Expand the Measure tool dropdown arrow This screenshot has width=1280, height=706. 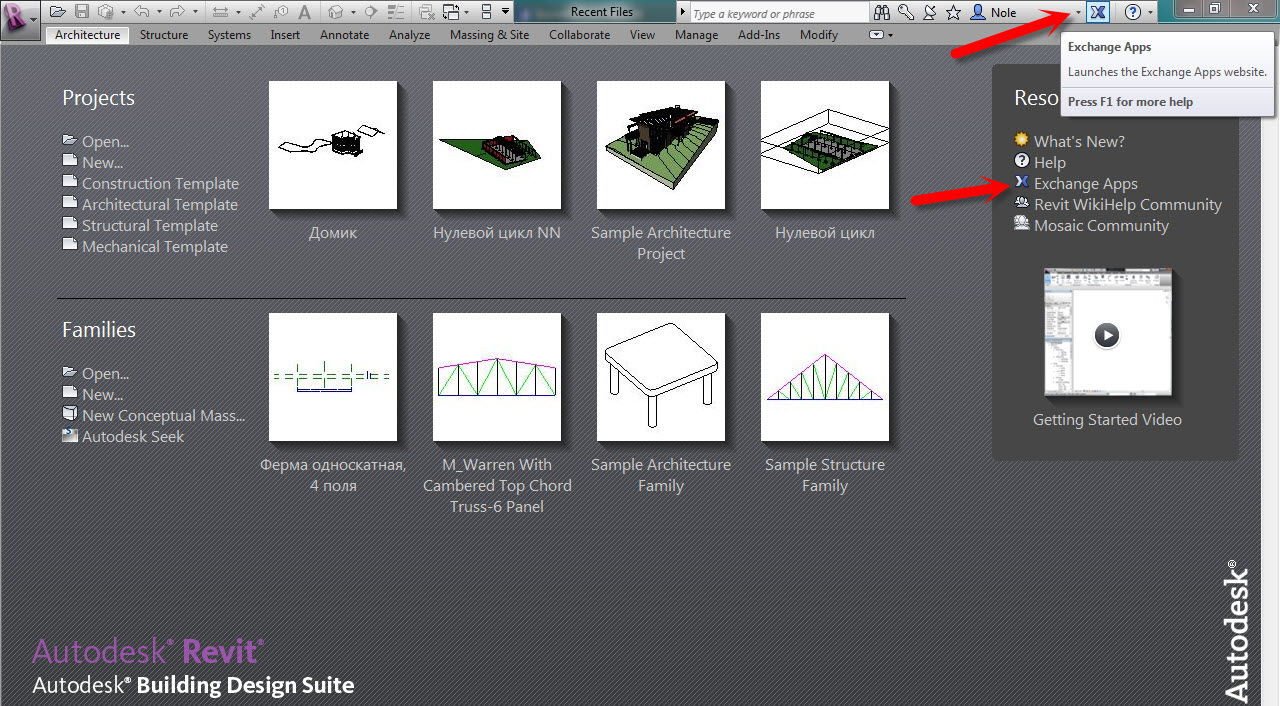pyautogui.click(x=238, y=12)
